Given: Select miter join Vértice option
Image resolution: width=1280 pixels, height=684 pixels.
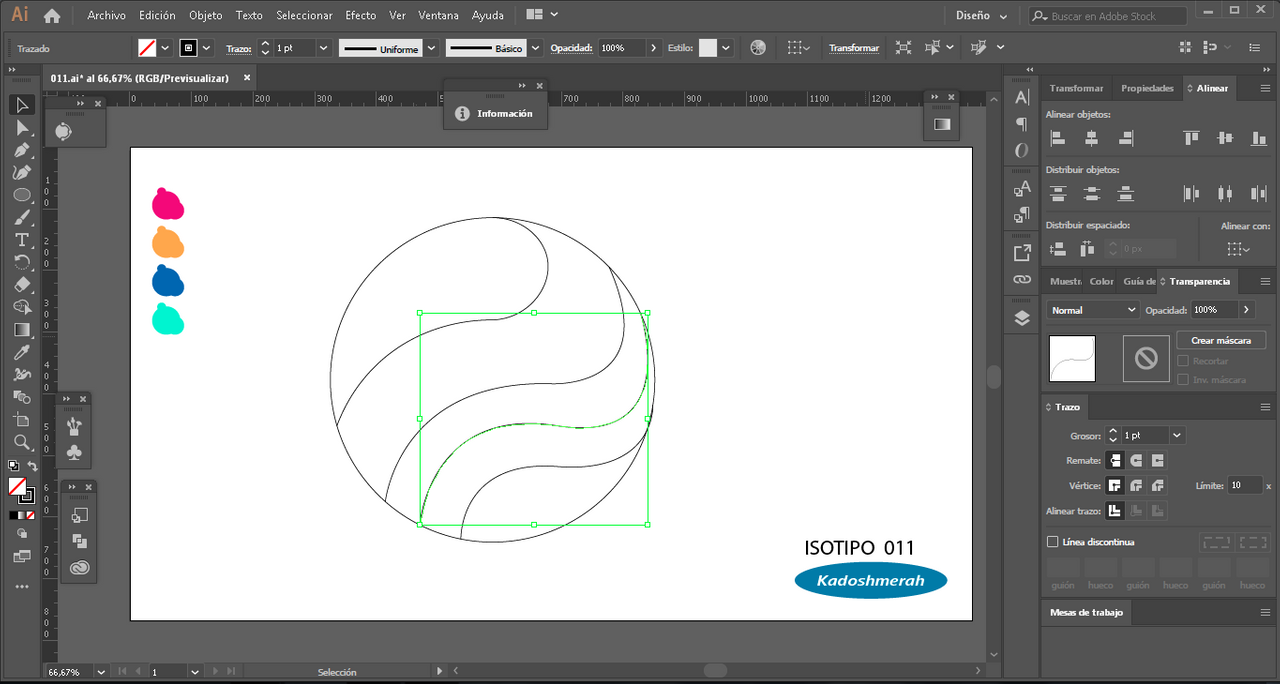Looking at the screenshot, I should 1114,486.
